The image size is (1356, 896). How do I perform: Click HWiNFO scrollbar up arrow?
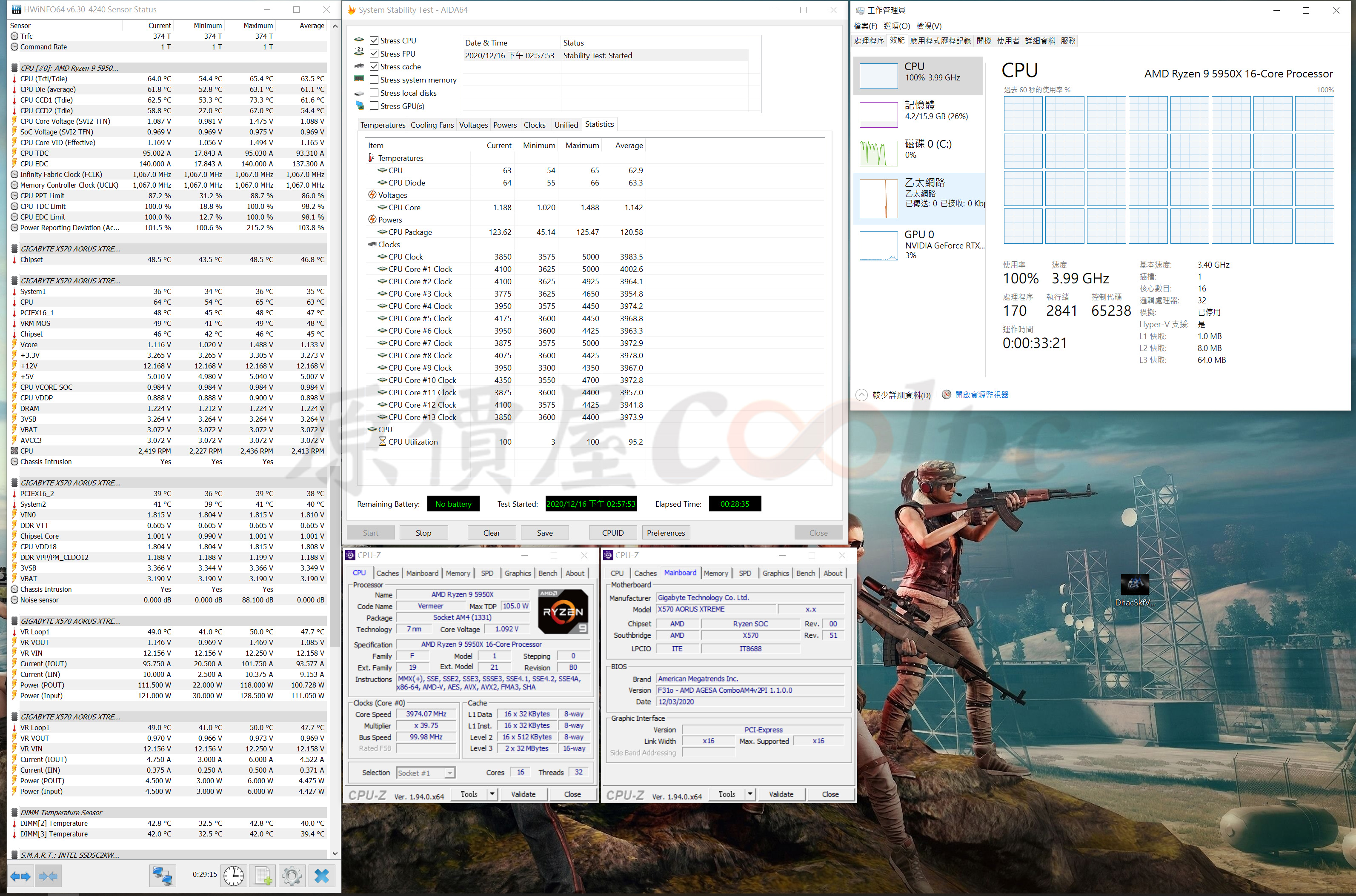click(335, 26)
